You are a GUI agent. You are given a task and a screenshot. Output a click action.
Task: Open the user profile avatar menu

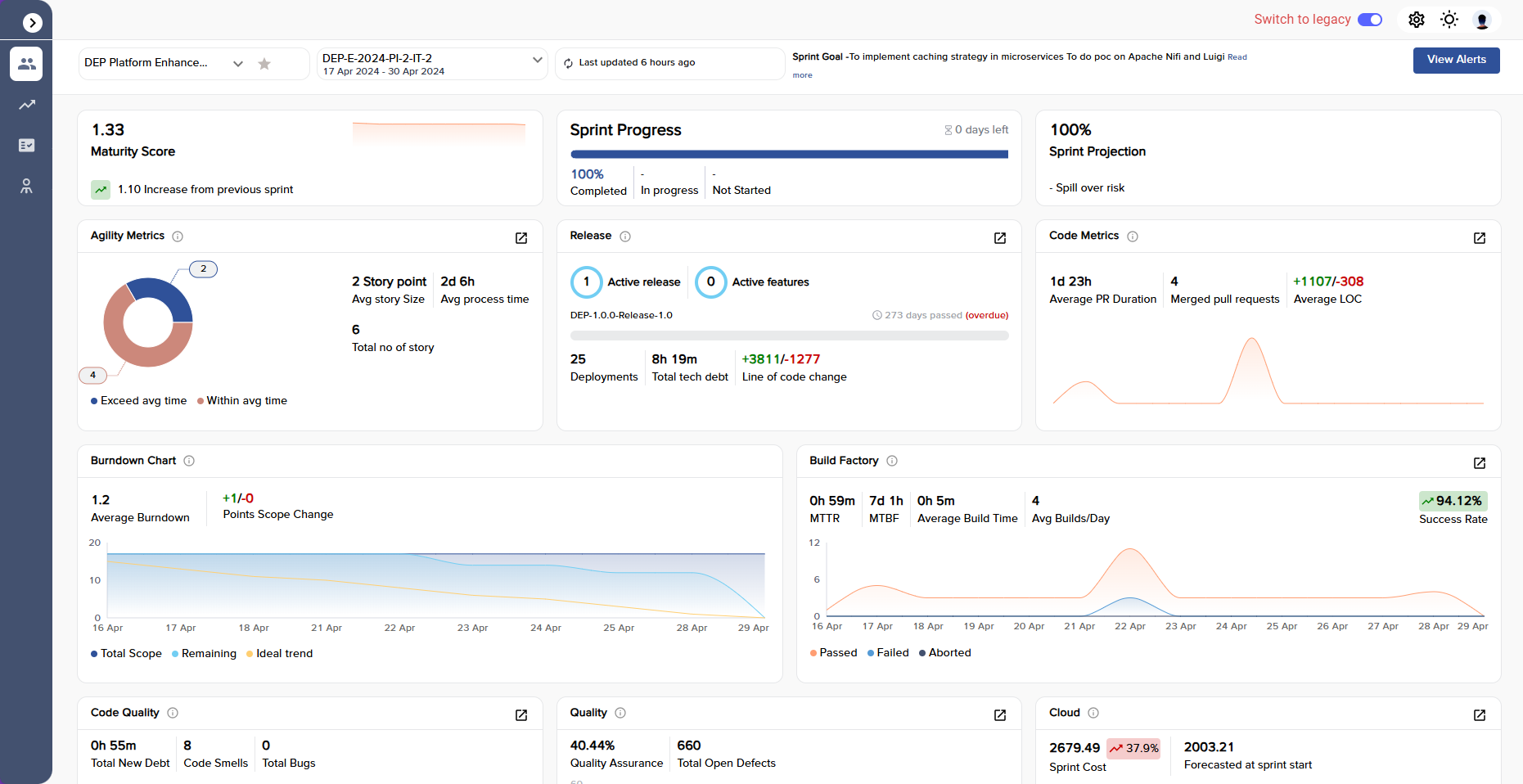tap(1482, 20)
